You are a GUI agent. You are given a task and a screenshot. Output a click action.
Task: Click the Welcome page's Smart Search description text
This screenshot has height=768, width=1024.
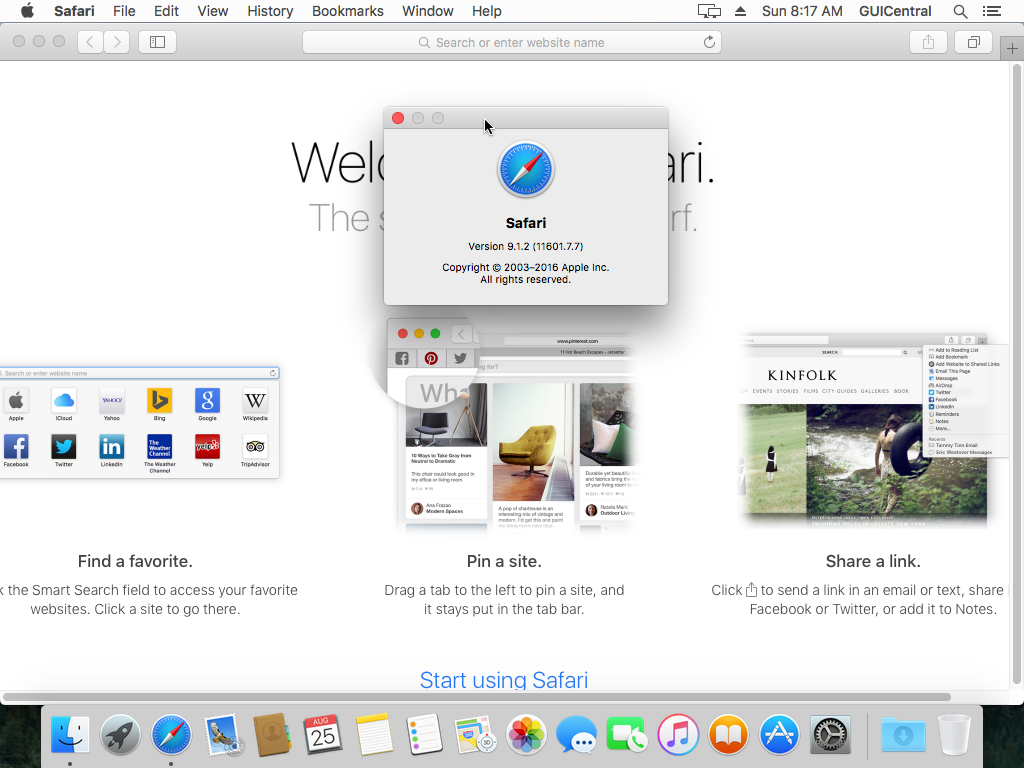[148, 600]
